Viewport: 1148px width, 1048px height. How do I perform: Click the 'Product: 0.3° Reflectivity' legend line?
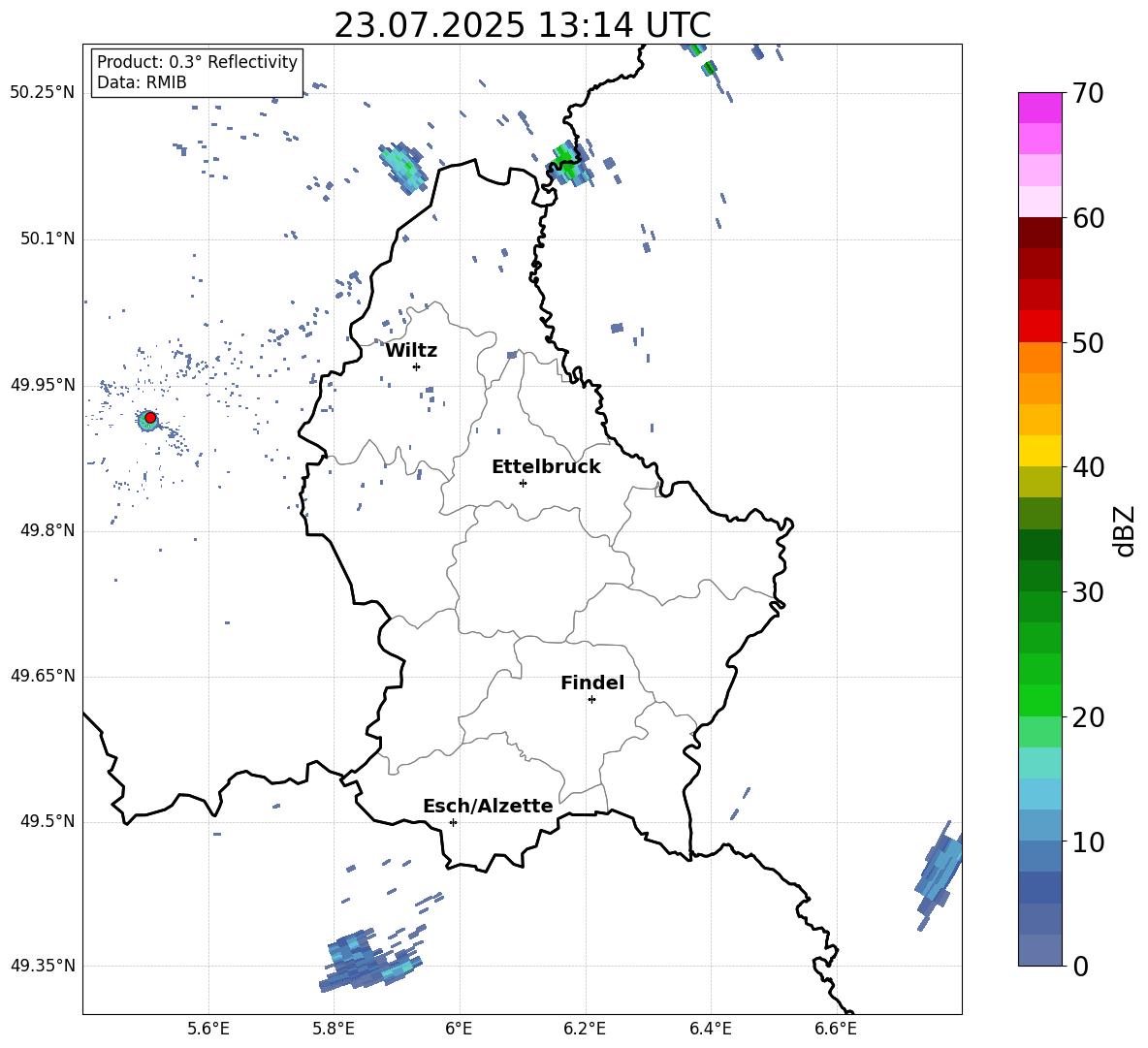(x=197, y=62)
